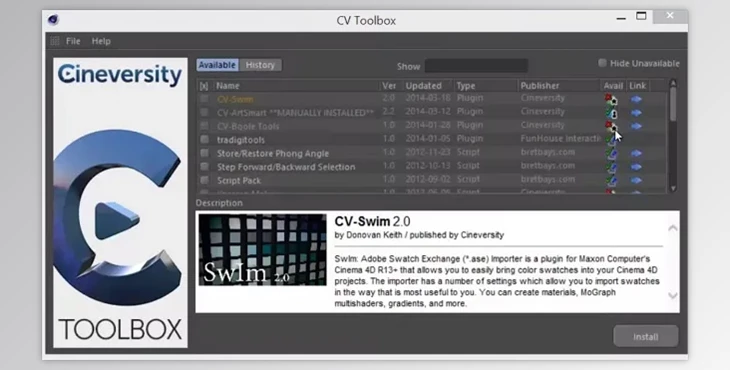730x370 pixels.
Task: Open Store/Restore Phong Angle link arrow
Action: point(636,153)
